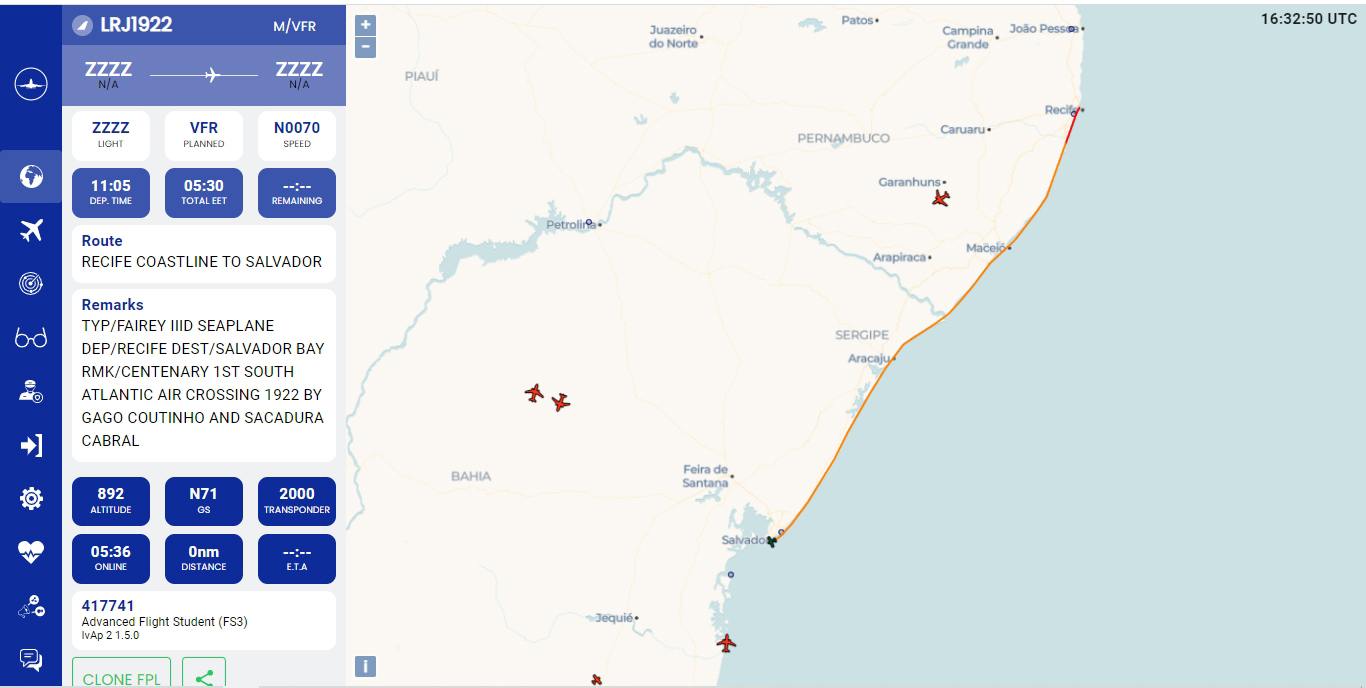Click the CLONE FPL button
Viewport: 1366px width, 688px height.
[121, 675]
